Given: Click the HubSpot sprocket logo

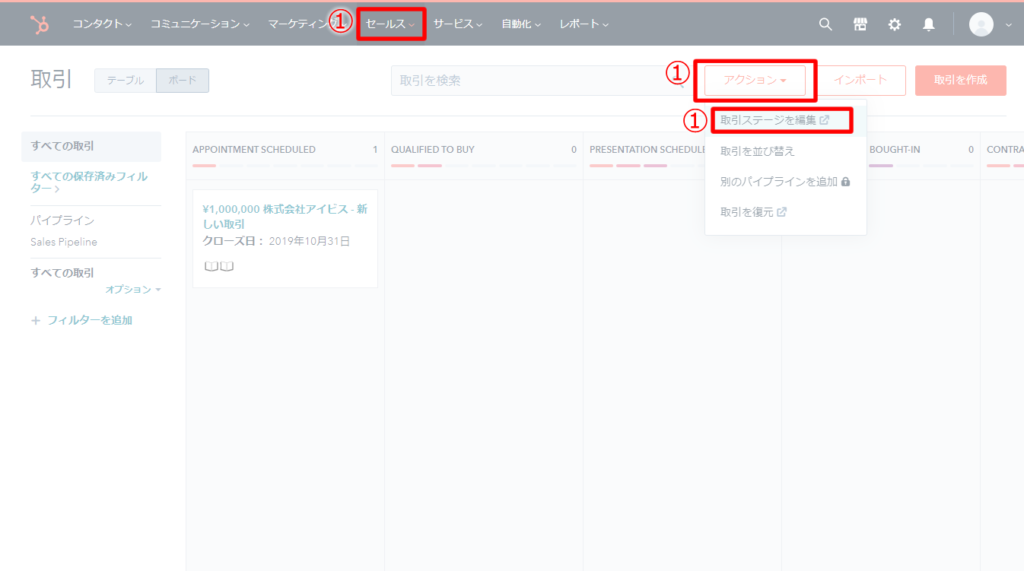Looking at the screenshot, I should 40,24.
